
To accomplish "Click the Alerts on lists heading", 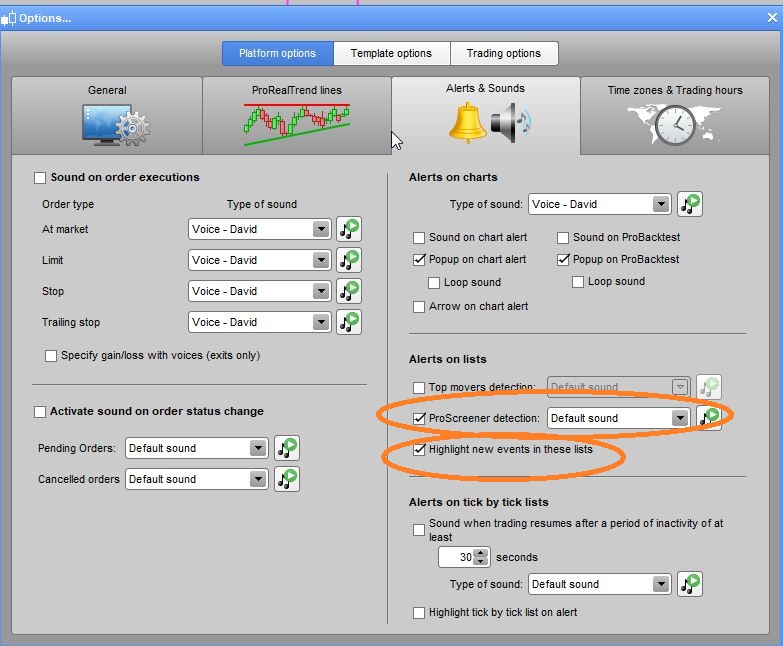I will coord(447,359).
